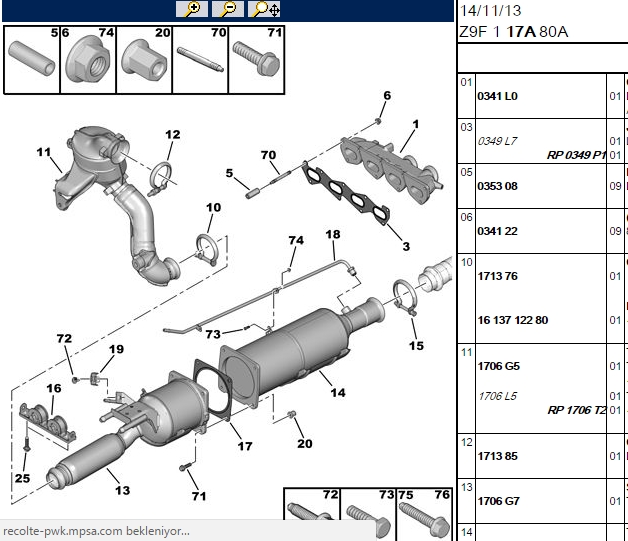628x541 pixels.
Task: Select table row reference 12
Action: tap(466, 442)
